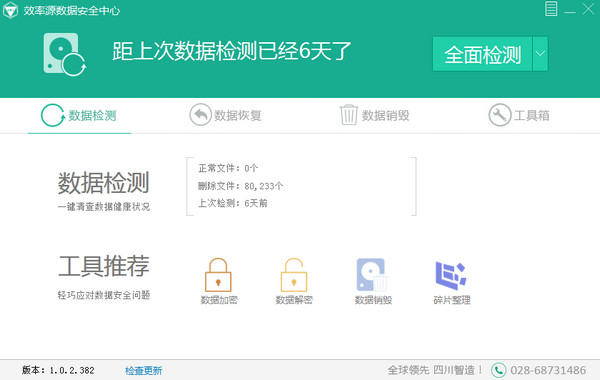
Task: Click the 上次检测: 6天前 line
Action: [x=233, y=203]
